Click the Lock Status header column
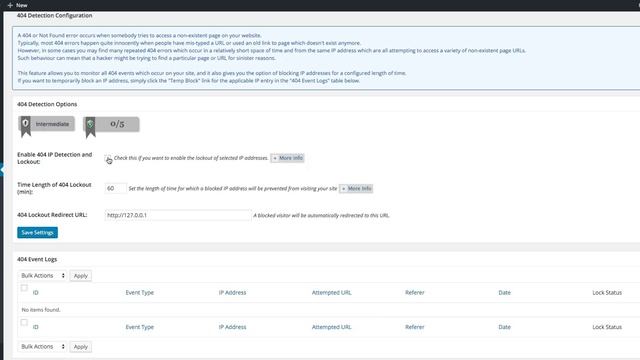Screen dimensions: 640x360 click(x=607, y=293)
